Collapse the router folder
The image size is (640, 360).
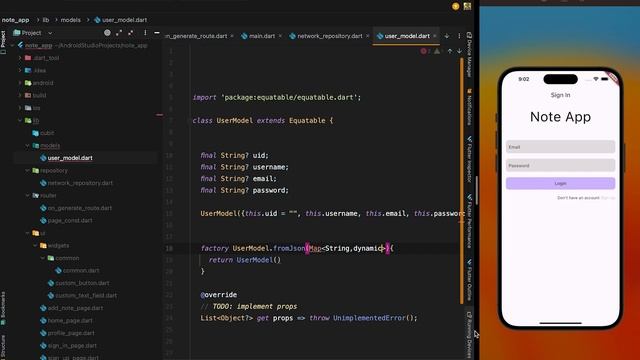point(27,196)
